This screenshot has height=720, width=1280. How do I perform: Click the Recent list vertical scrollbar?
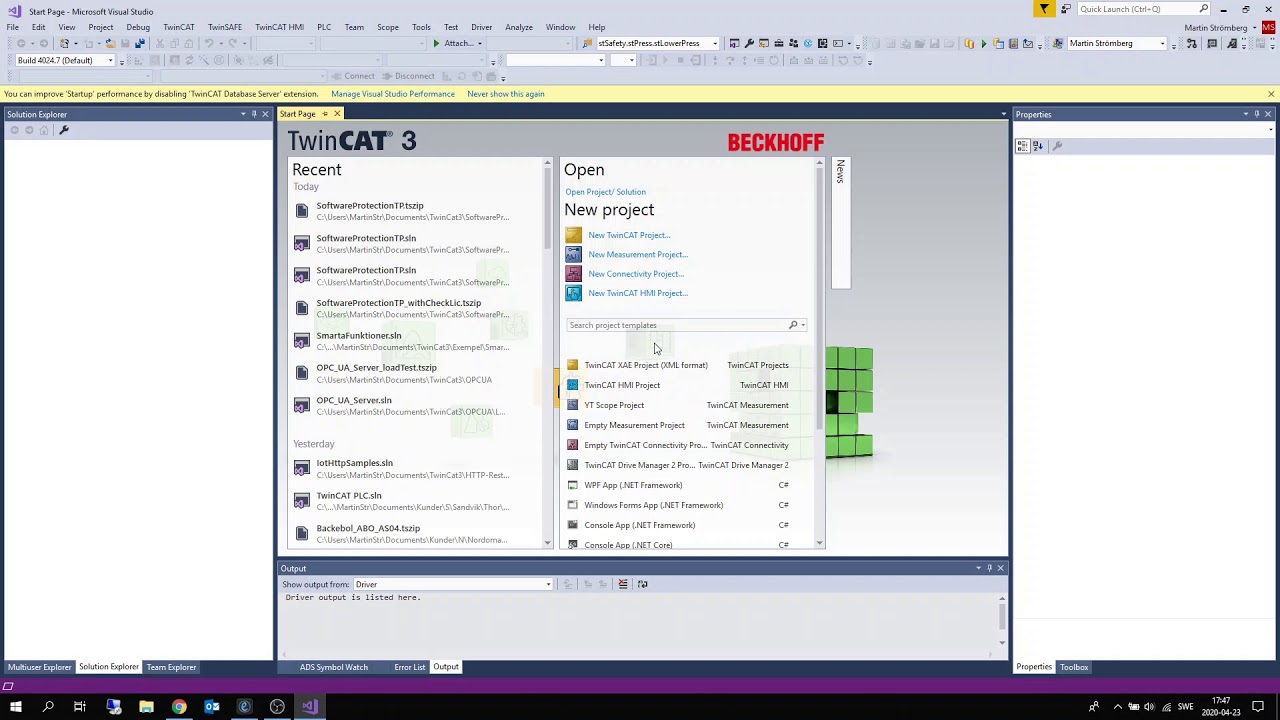pyautogui.click(x=547, y=210)
